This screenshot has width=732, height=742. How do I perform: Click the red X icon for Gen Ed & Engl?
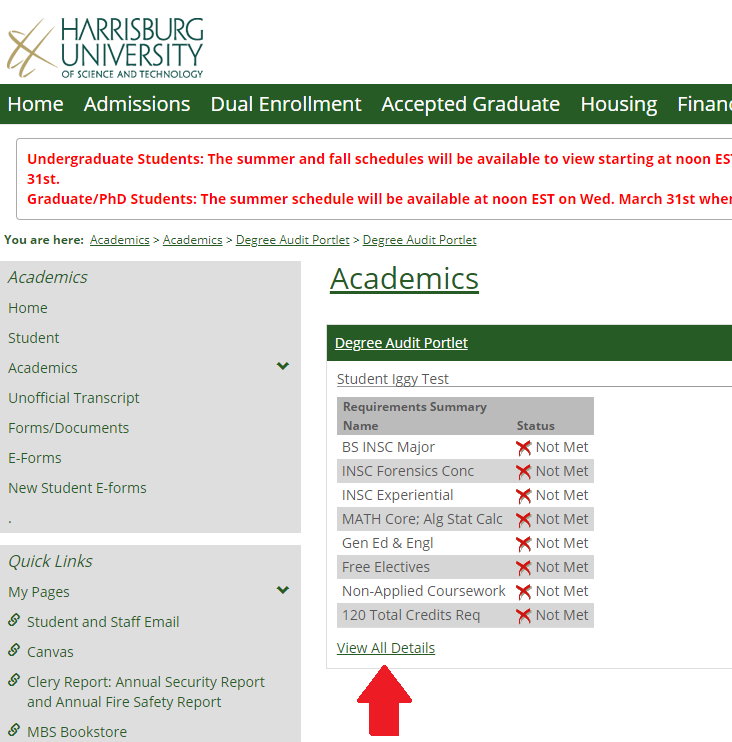tap(523, 544)
